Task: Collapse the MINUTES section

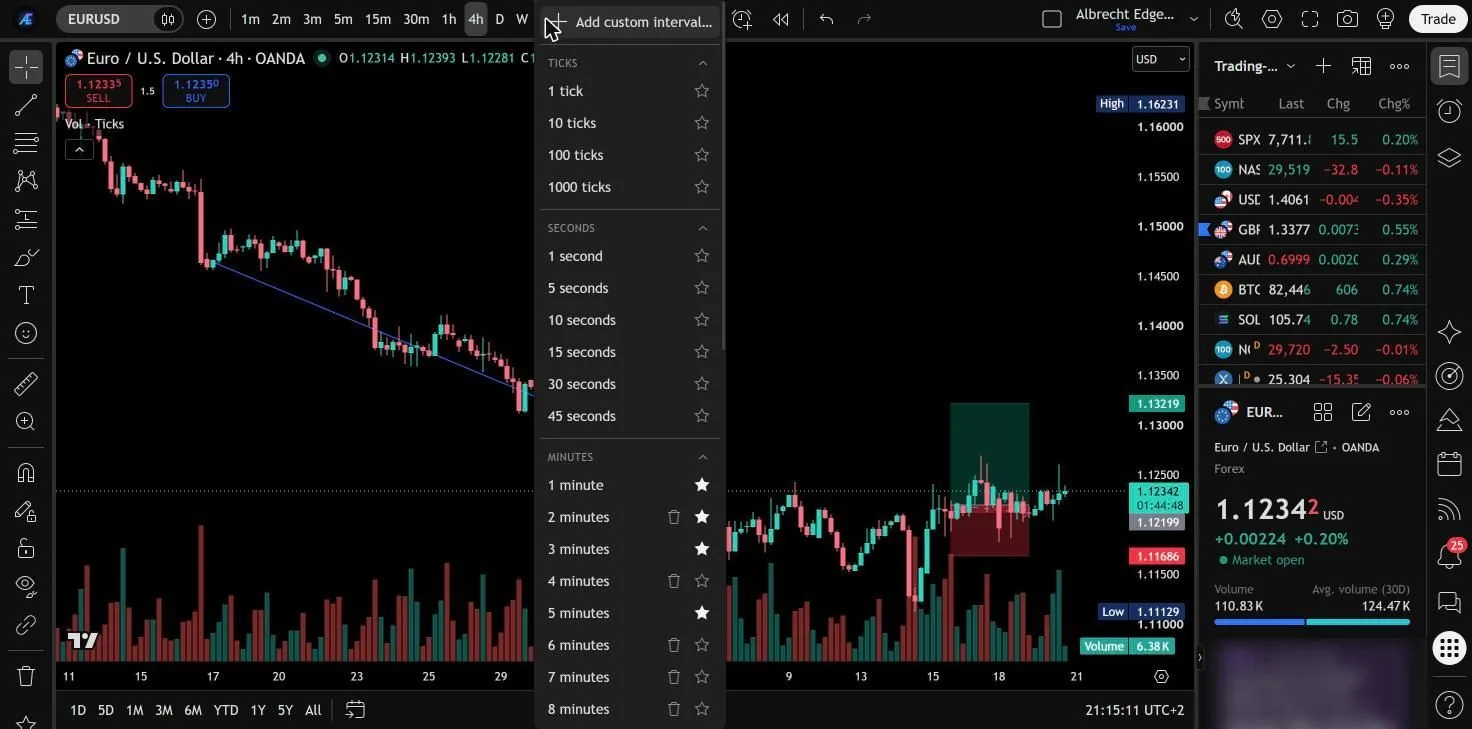Action: (x=702, y=457)
